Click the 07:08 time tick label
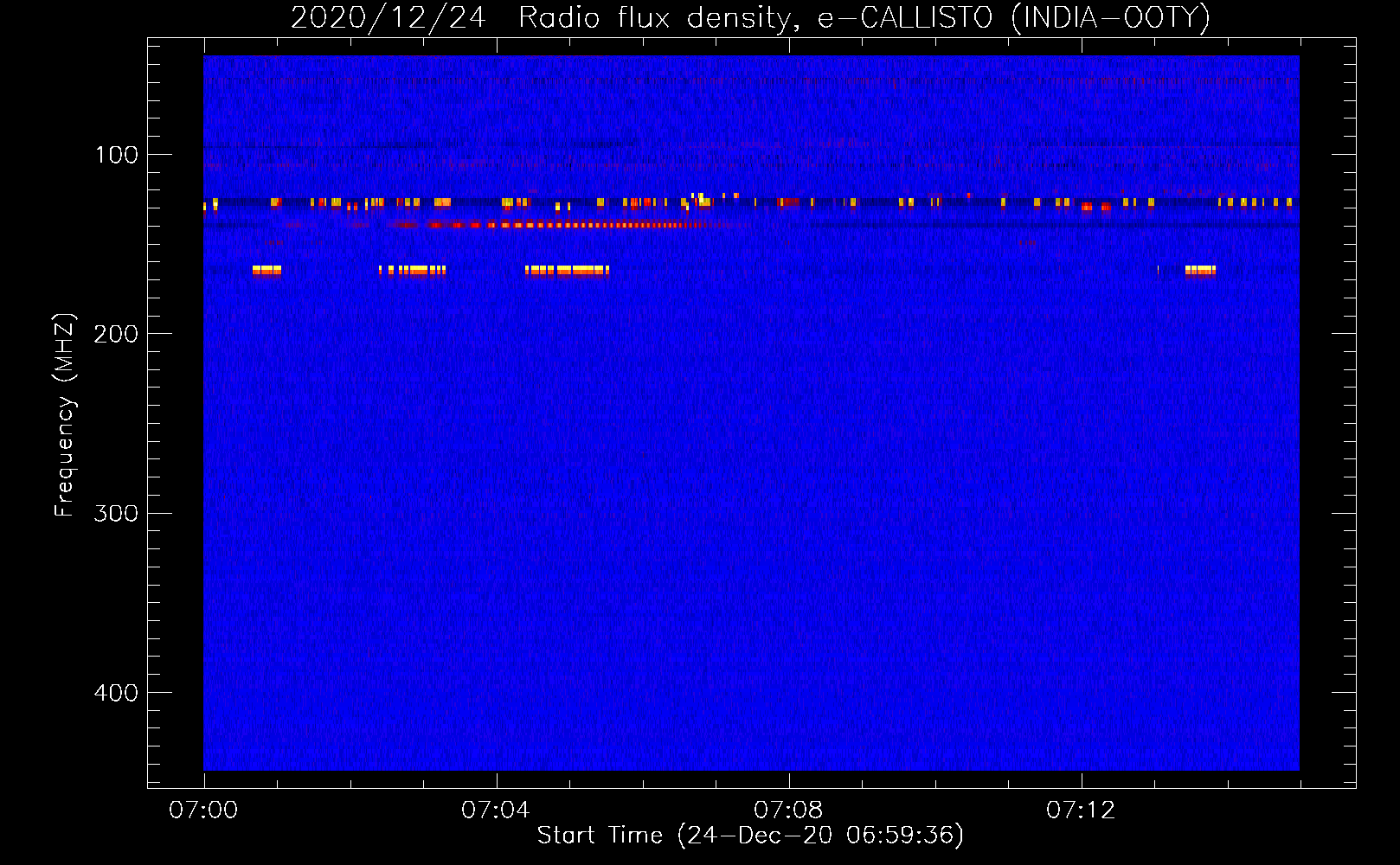Image resolution: width=1400 pixels, height=865 pixels. [788, 811]
